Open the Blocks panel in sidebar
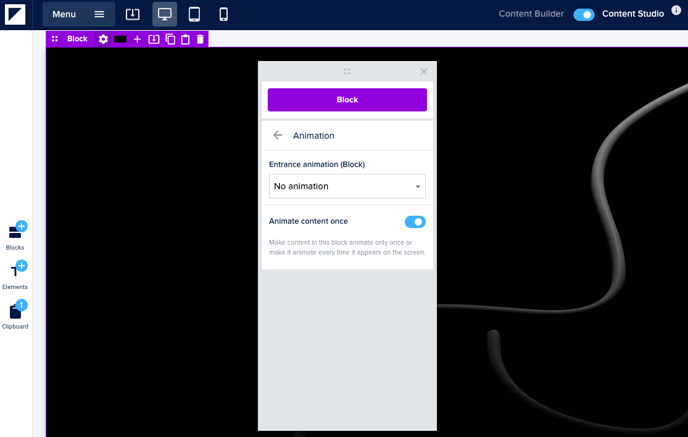This screenshot has width=688, height=437. pyautogui.click(x=15, y=234)
